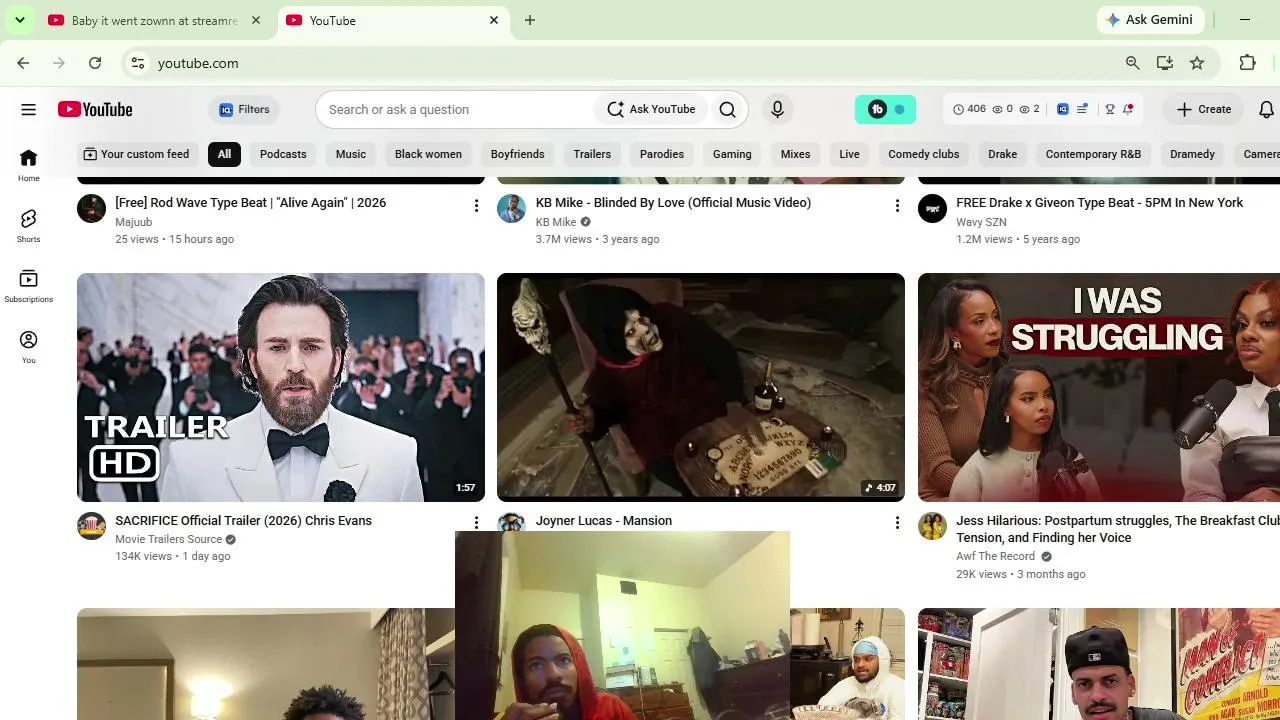1280x720 pixels.
Task: Go back in browser history
Action: [x=23, y=63]
